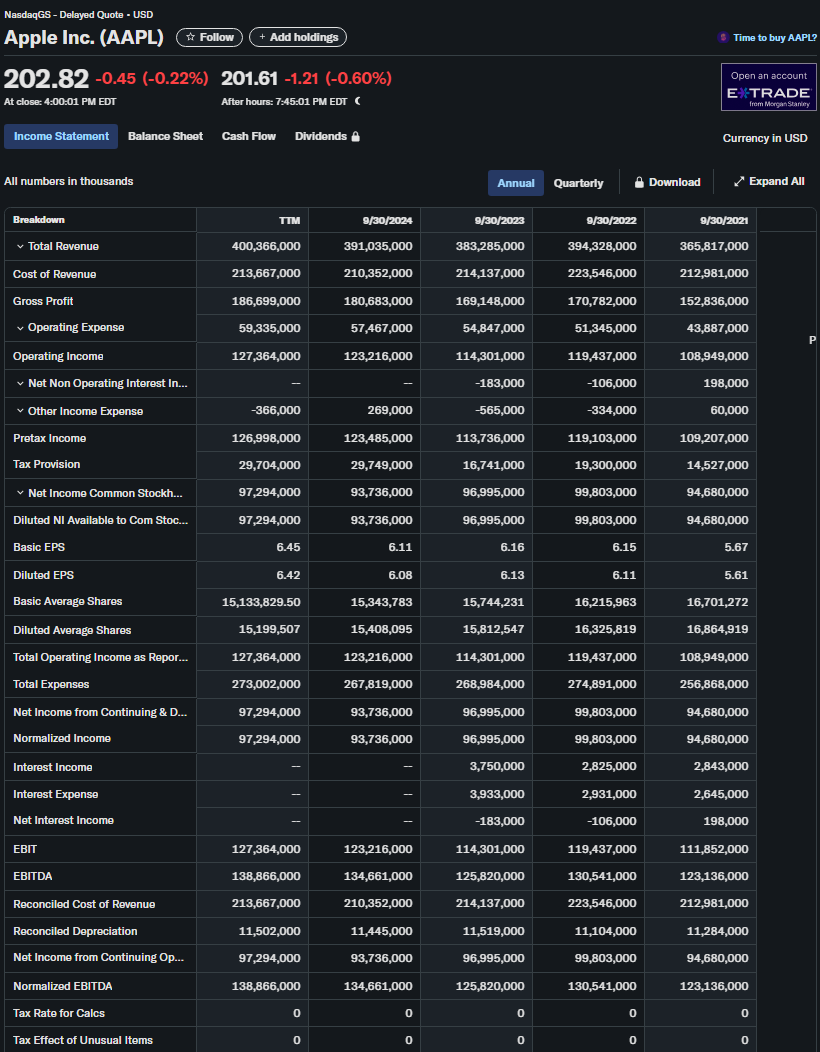This screenshot has height=1052, width=820.
Task: Click the star icon in Follow button
Action: pyautogui.click(x=191, y=38)
